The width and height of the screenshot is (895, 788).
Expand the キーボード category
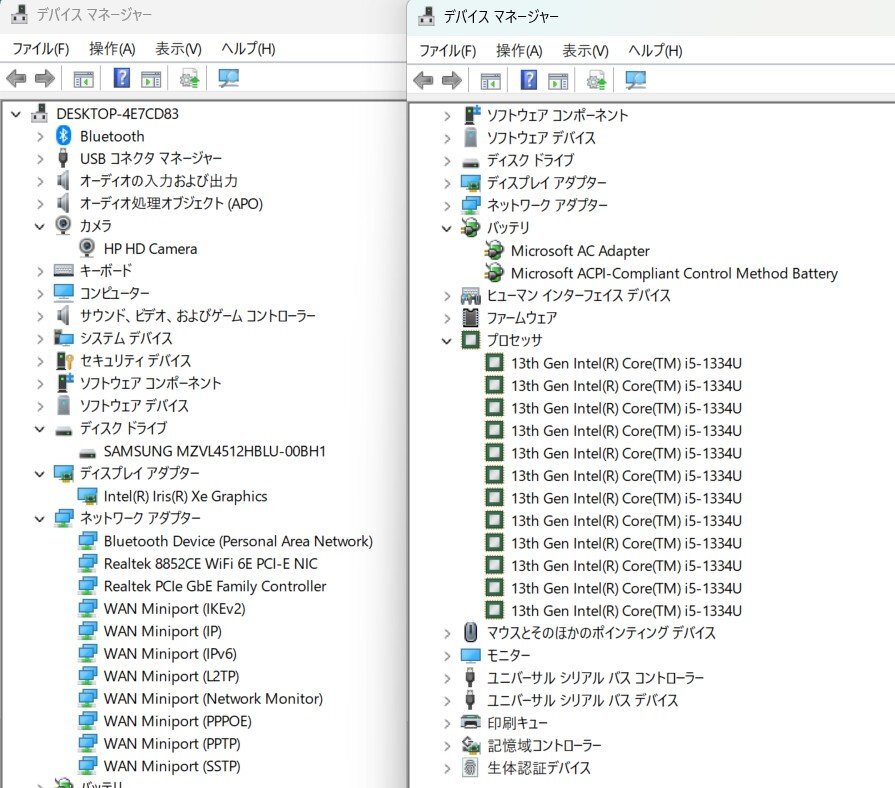(40, 272)
